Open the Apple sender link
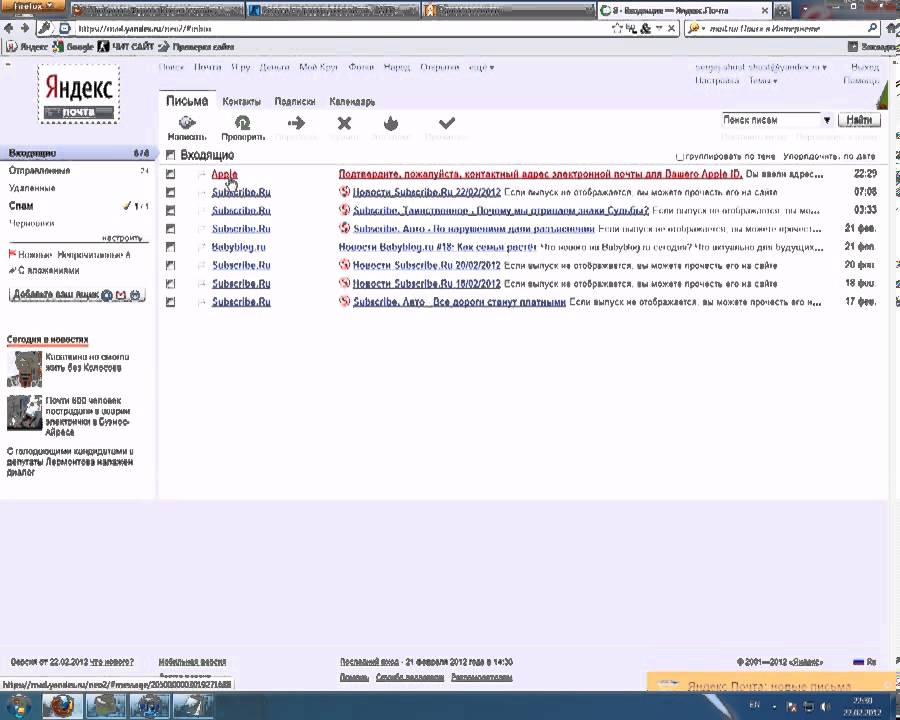Screen dimensions: 900x720 tap(224, 174)
